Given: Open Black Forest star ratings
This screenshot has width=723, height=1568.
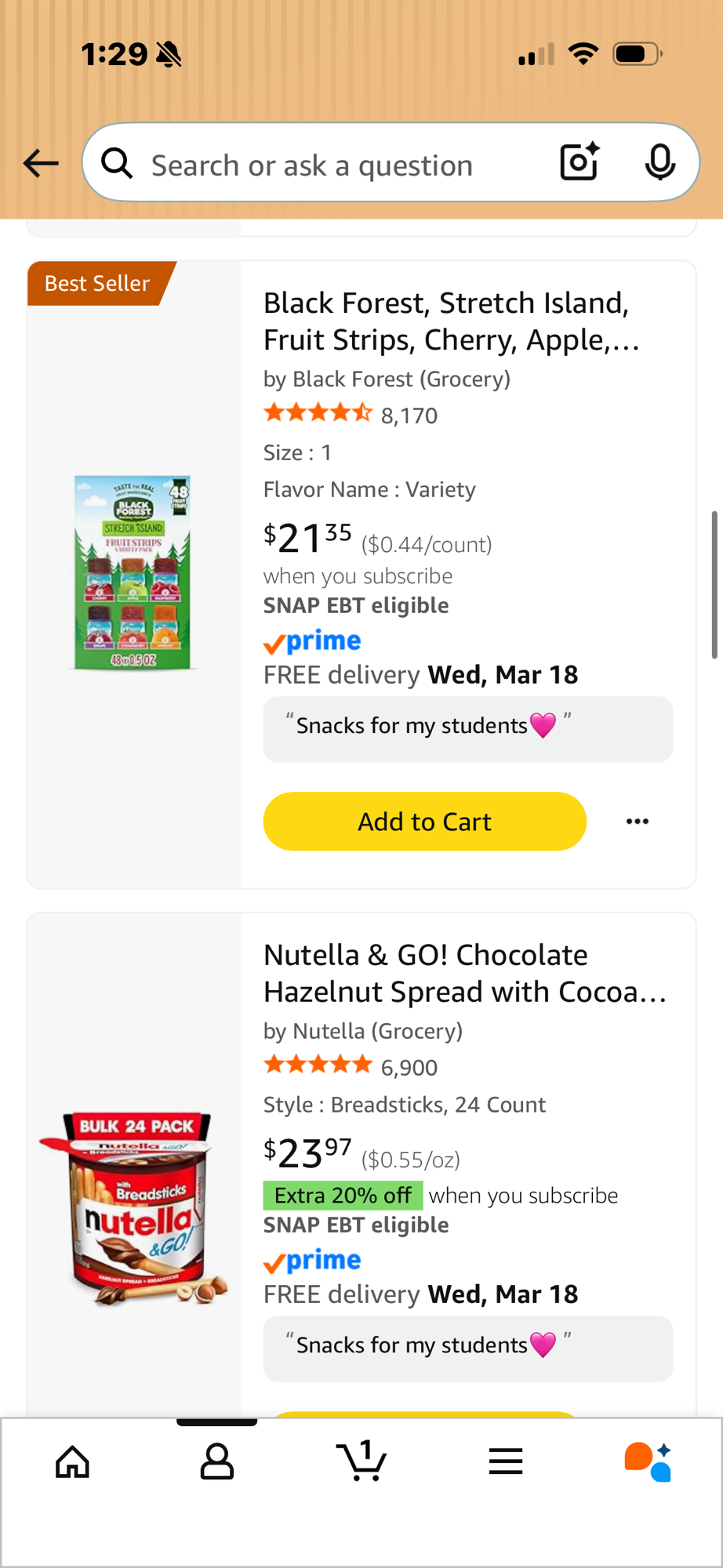Looking at the screenshot, I should point(318,413).
